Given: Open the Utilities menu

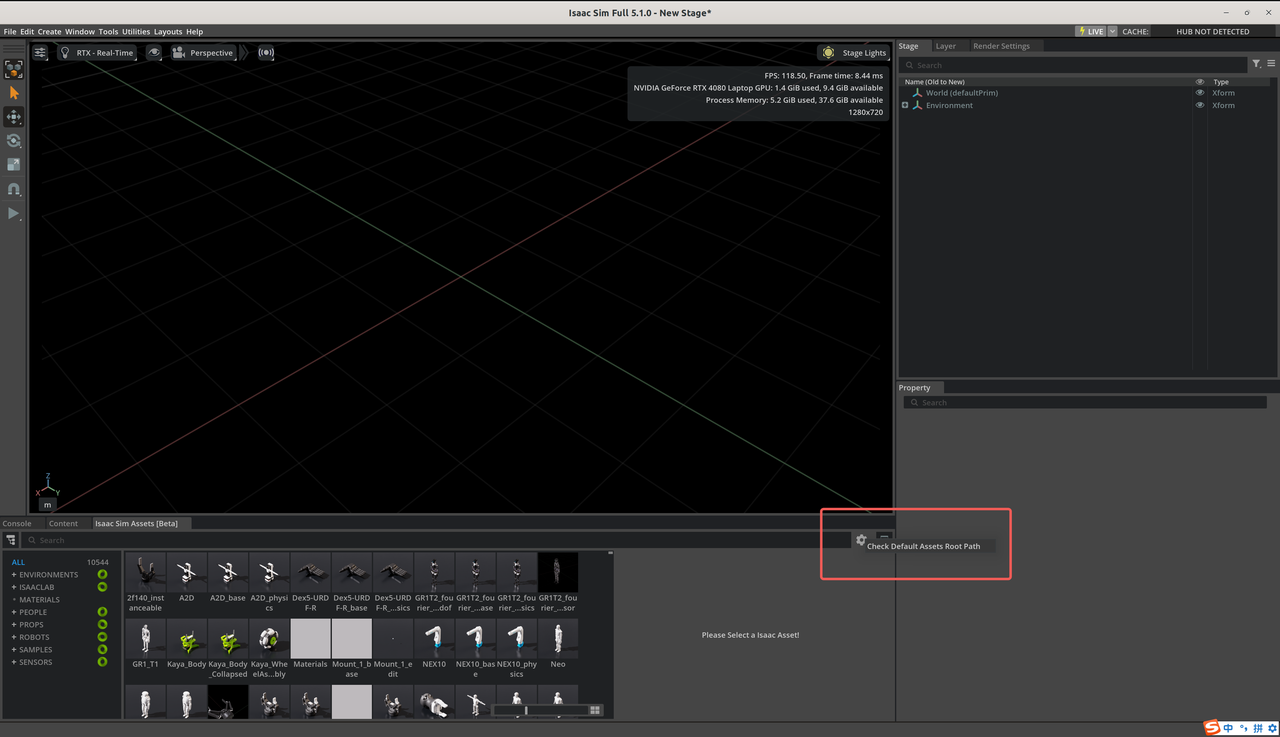Looking at the screenshot, I should [136, 31].
